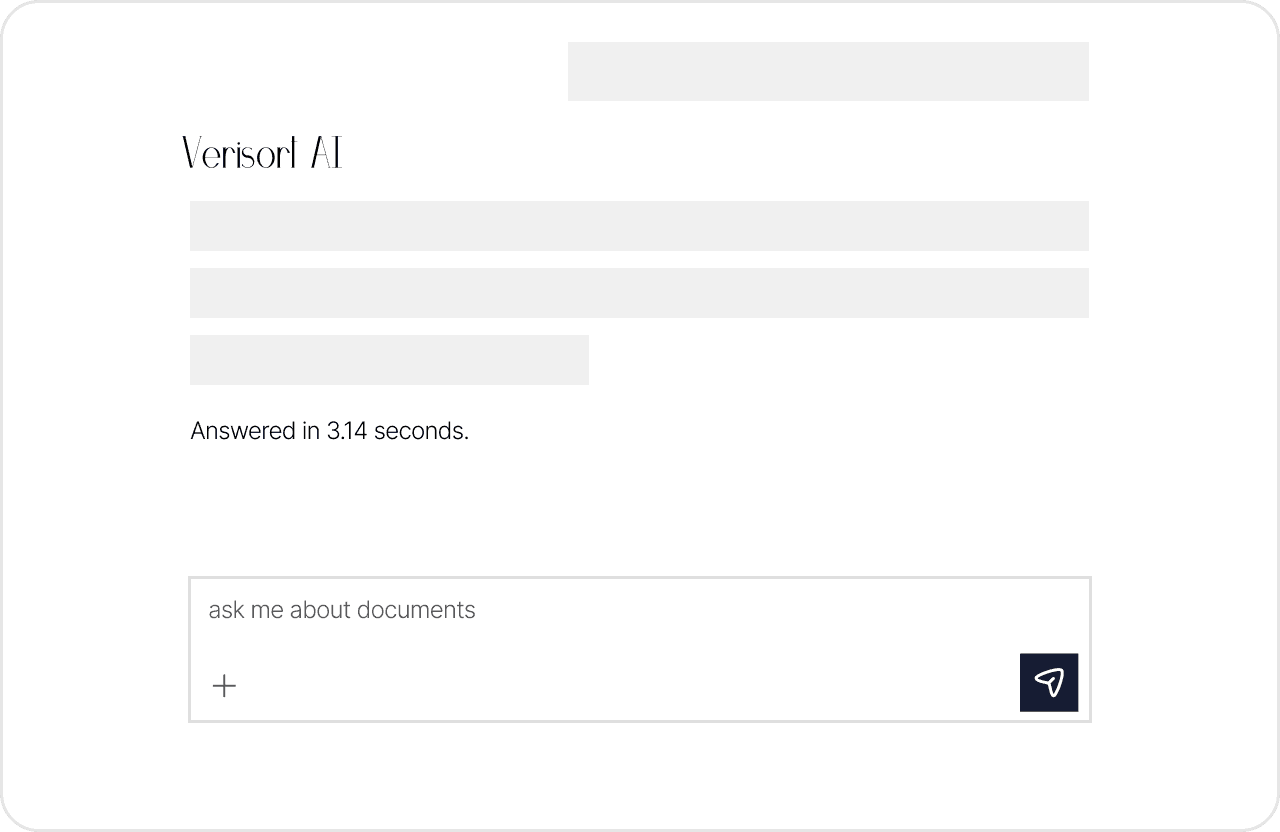This screenshot has width=1280, height=832.
Task: Click the first gray response line
Action: [639, 226]
